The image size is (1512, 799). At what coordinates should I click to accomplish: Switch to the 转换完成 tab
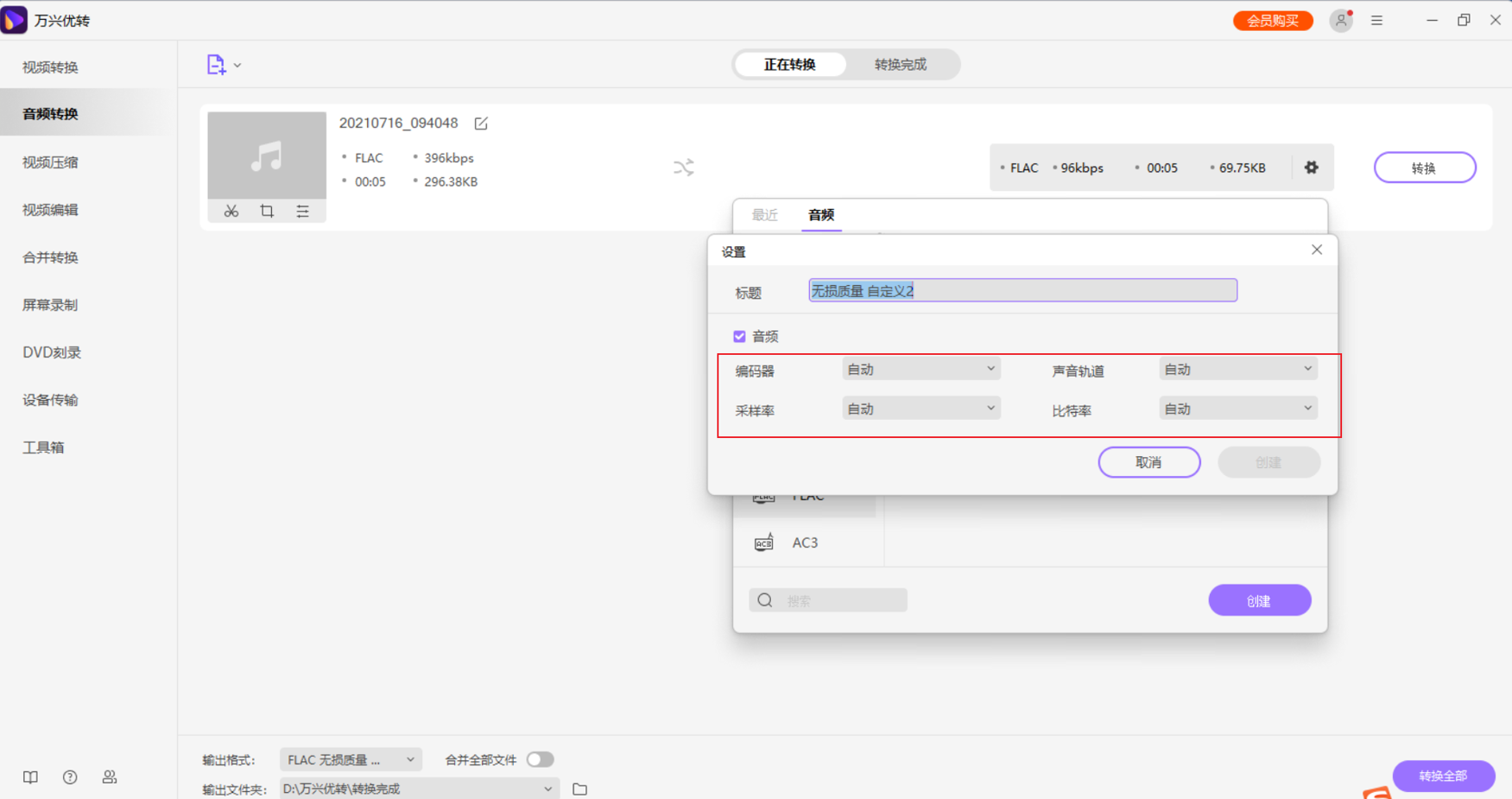tap(901, 64)
